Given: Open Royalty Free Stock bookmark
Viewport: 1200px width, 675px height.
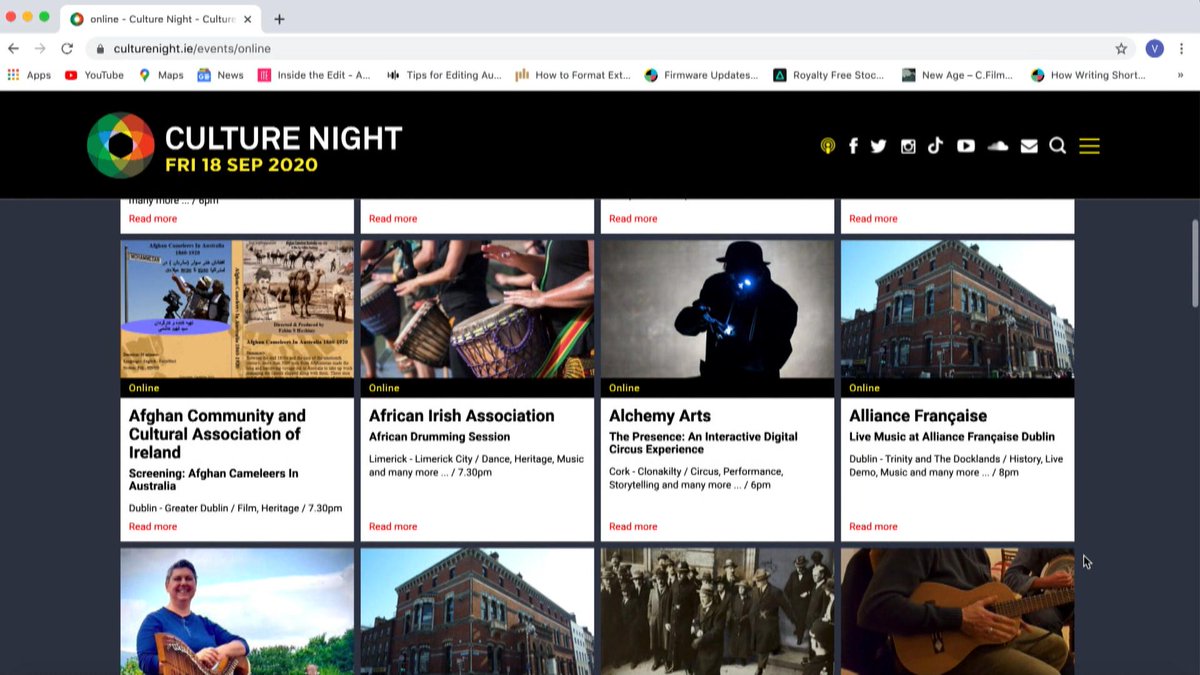Looking at the screenshot, I should coord(829,75).
